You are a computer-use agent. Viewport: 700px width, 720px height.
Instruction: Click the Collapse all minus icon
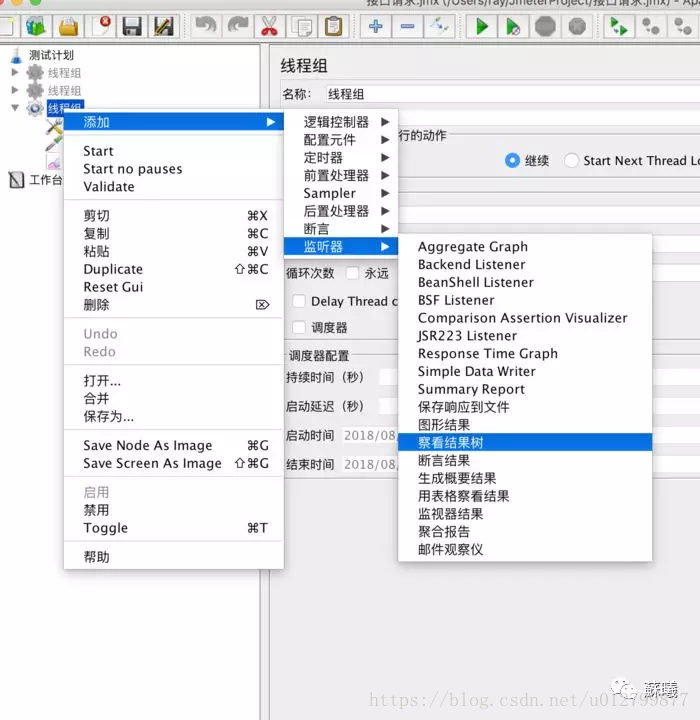407,27
